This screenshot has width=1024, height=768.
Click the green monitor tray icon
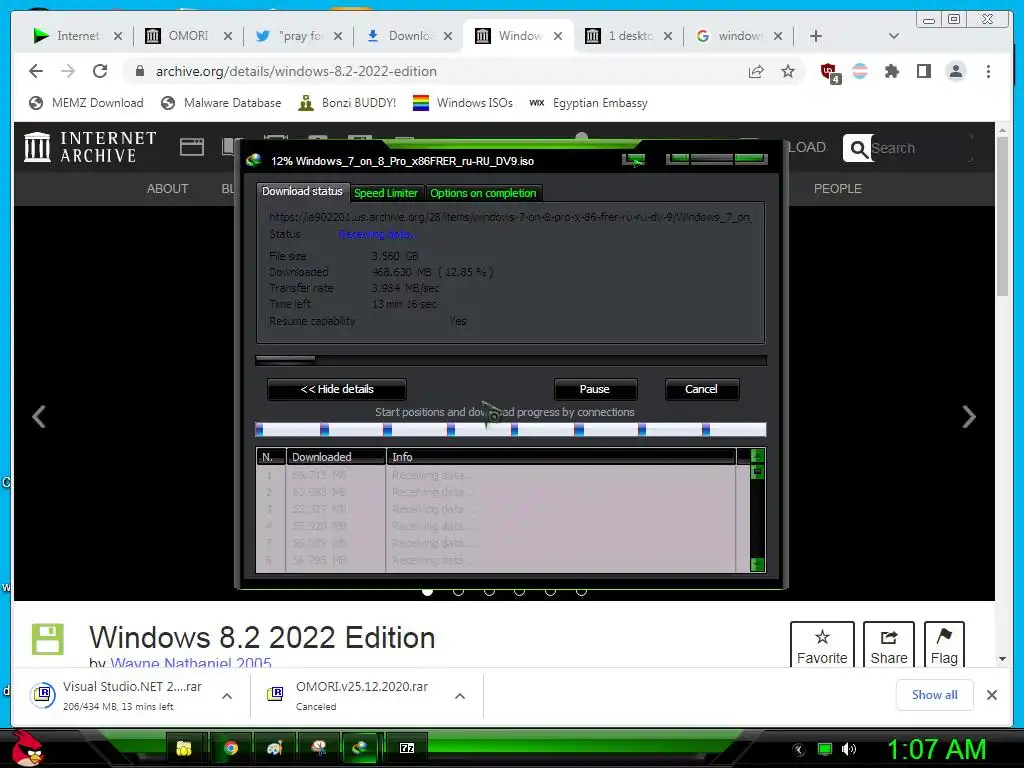[825, 749]
